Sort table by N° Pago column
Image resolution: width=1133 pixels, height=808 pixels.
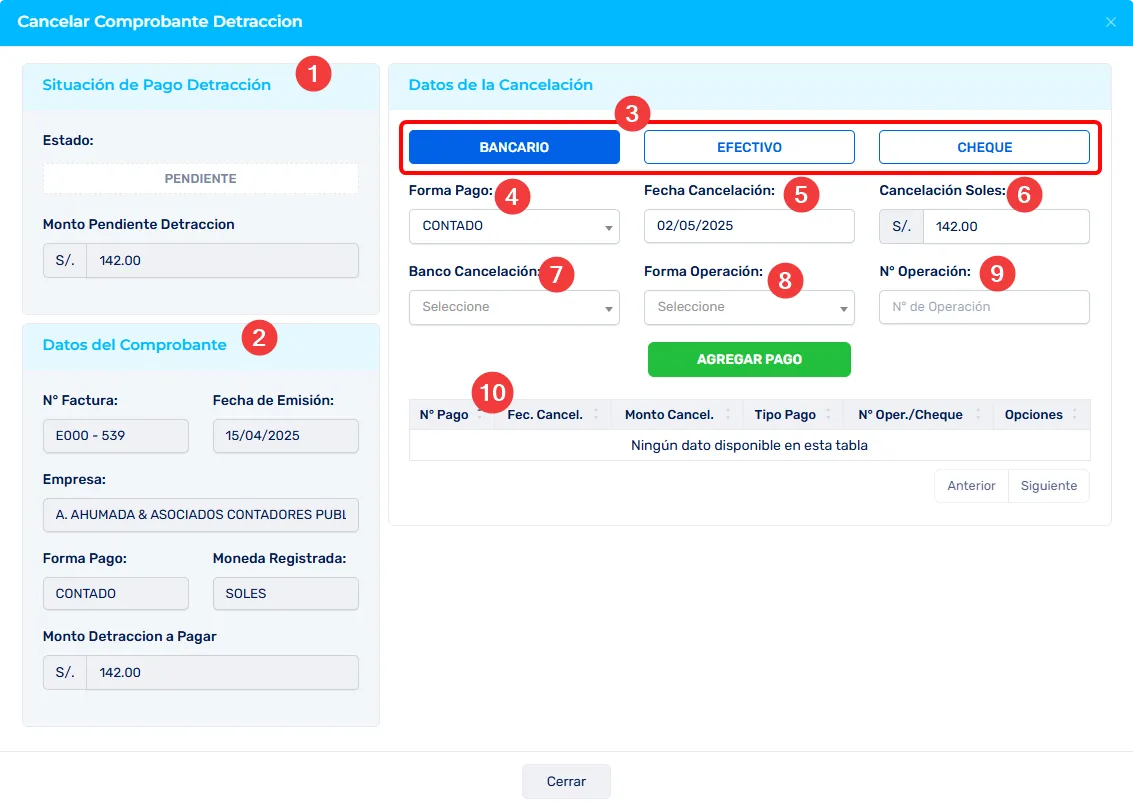(446, 415)
